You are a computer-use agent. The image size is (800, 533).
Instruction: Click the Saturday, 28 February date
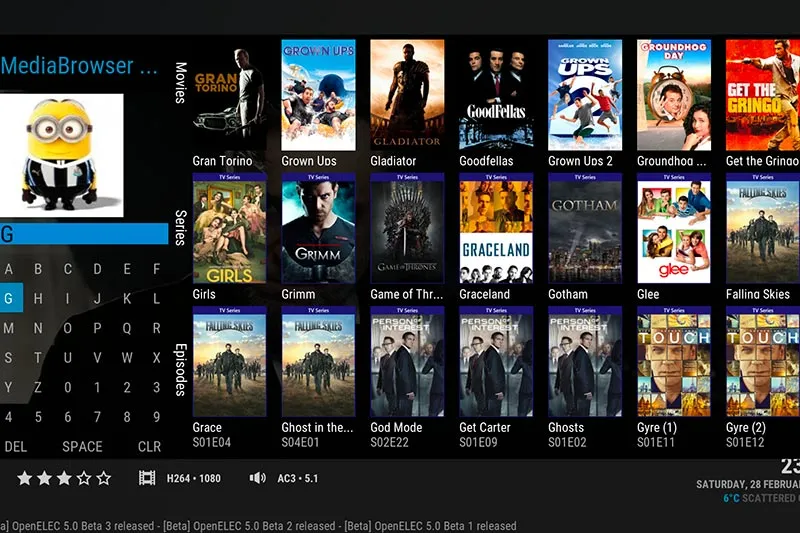pyautogui.click(x=748, y=484)
